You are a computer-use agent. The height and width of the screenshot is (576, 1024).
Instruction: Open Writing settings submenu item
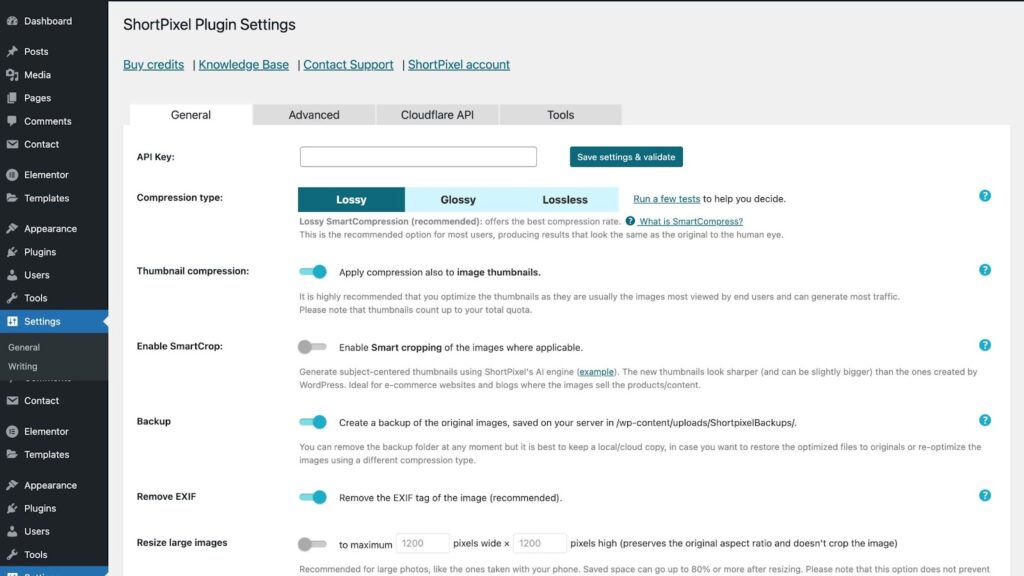(23, 367)
